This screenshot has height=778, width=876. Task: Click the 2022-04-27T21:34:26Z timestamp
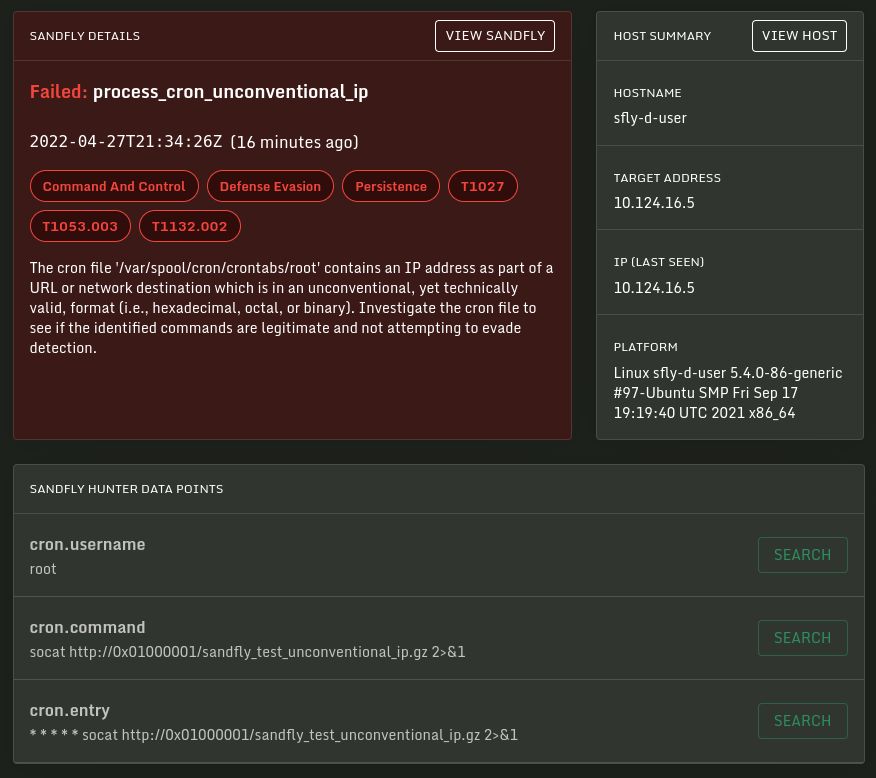coord(126,142)
